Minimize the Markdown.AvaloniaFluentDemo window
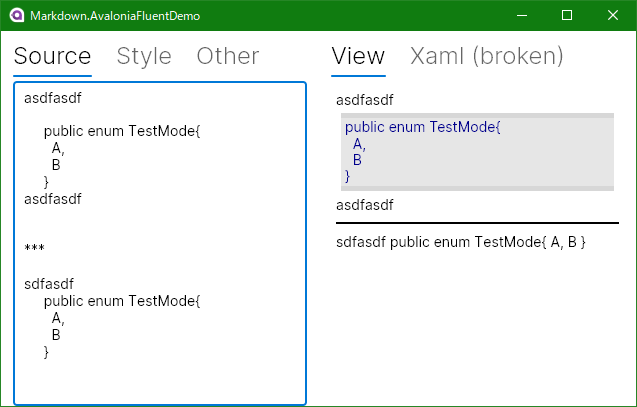Viewport: 637px width, 407px height. point(522,15)
